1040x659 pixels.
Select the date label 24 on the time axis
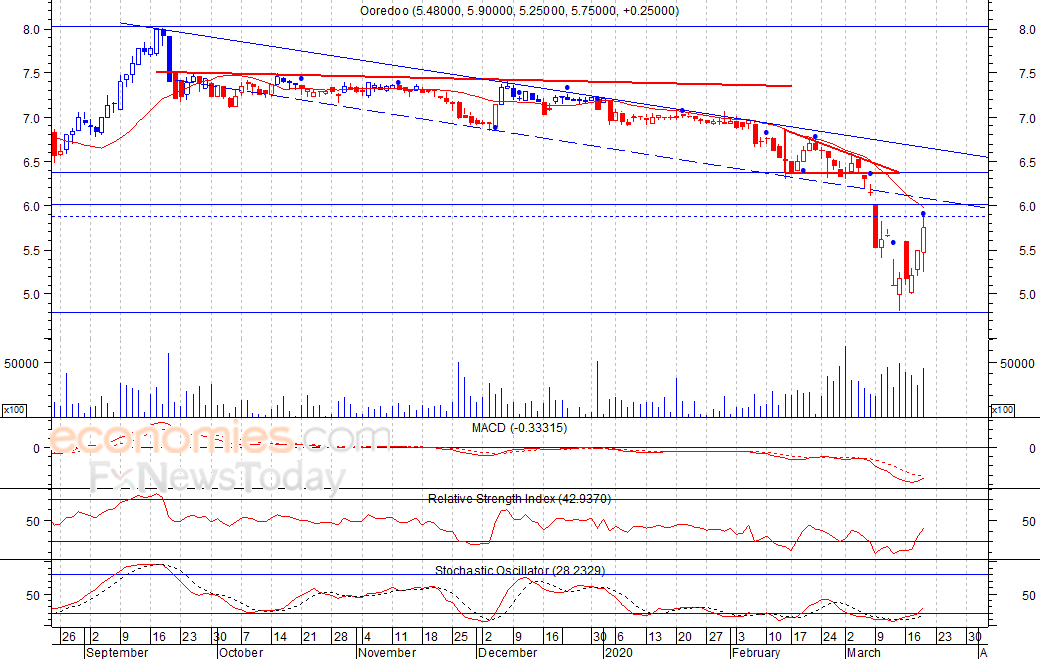pyautogui.click(x=830, y=637)
